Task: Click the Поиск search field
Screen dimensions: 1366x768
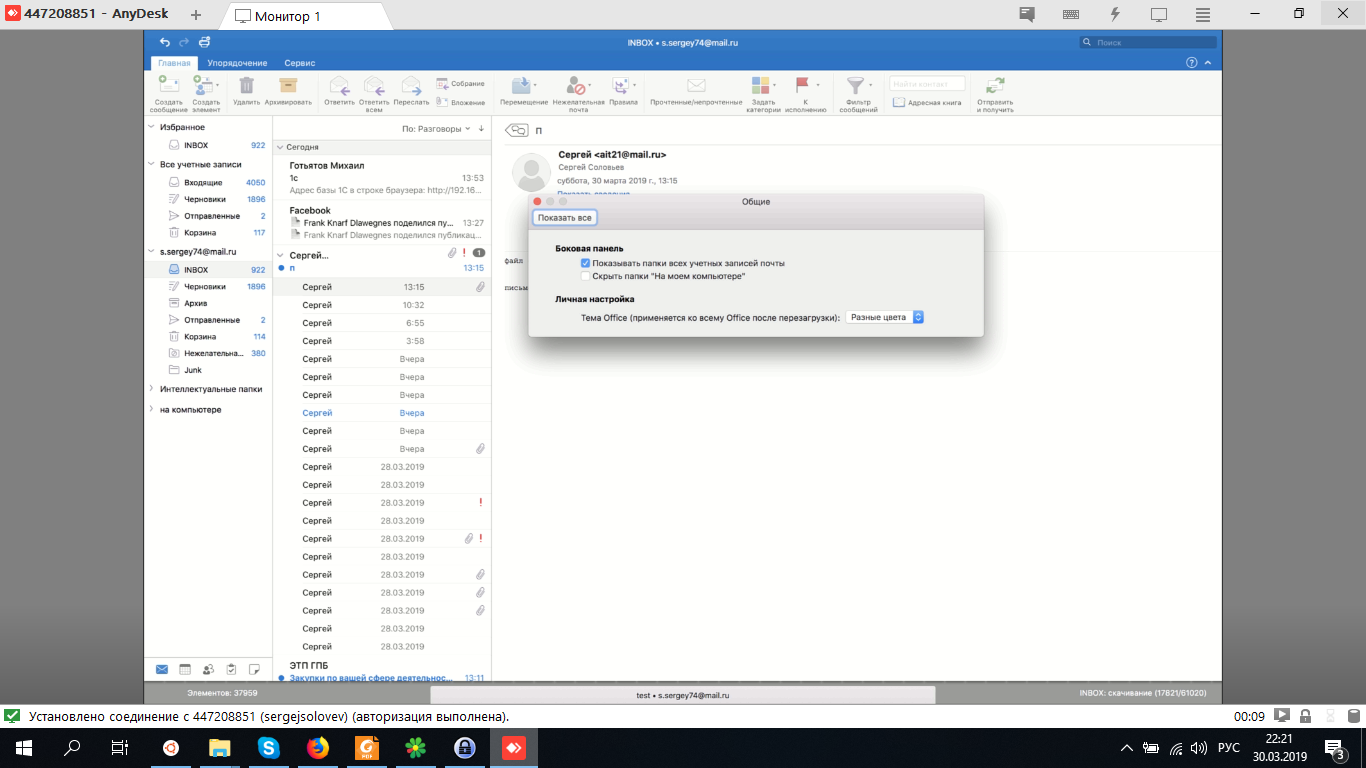Action: (x=1148, y=43)
